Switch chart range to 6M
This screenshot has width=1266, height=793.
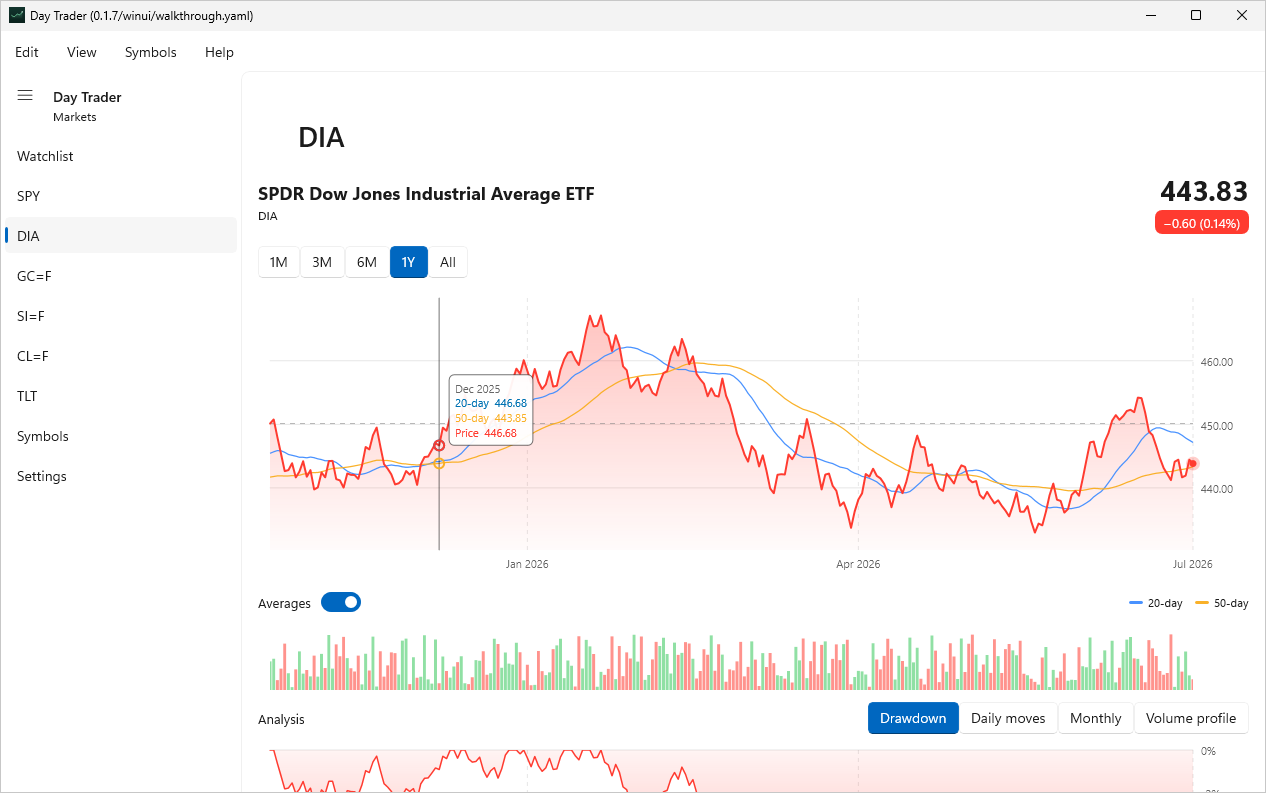click(367, 262)
